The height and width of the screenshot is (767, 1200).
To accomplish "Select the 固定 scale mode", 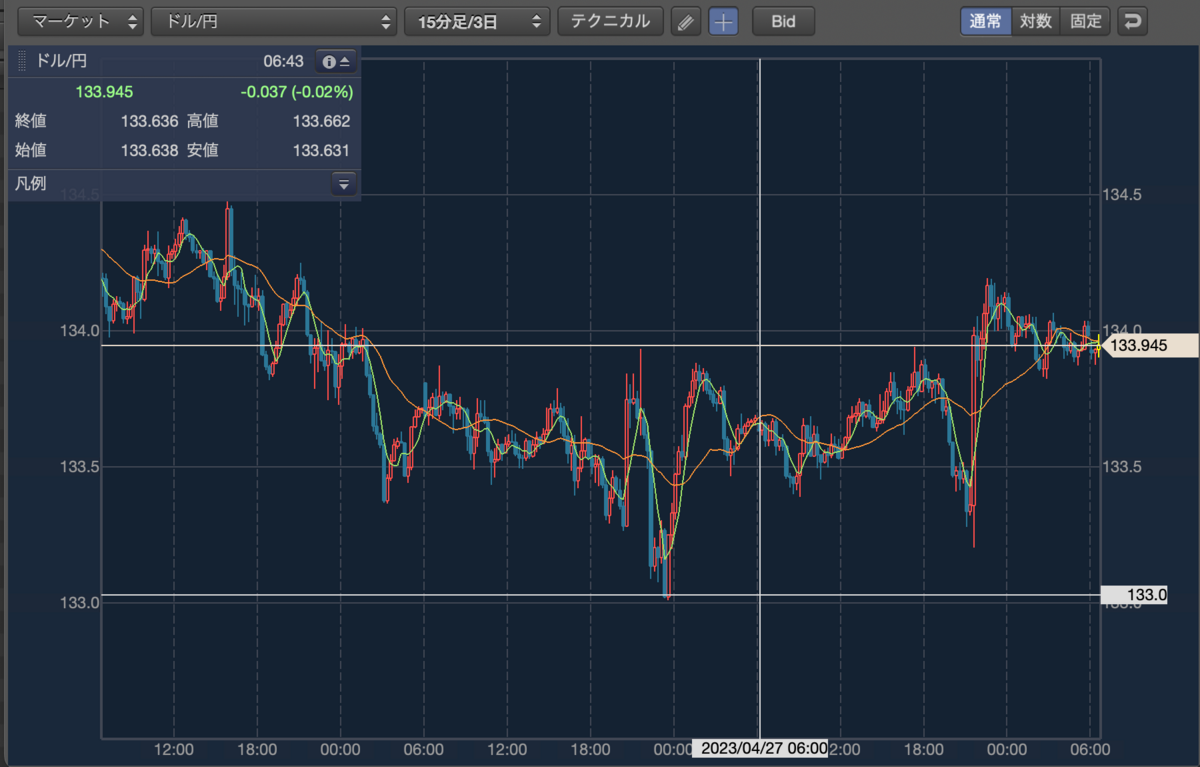I will (1086, 21).
